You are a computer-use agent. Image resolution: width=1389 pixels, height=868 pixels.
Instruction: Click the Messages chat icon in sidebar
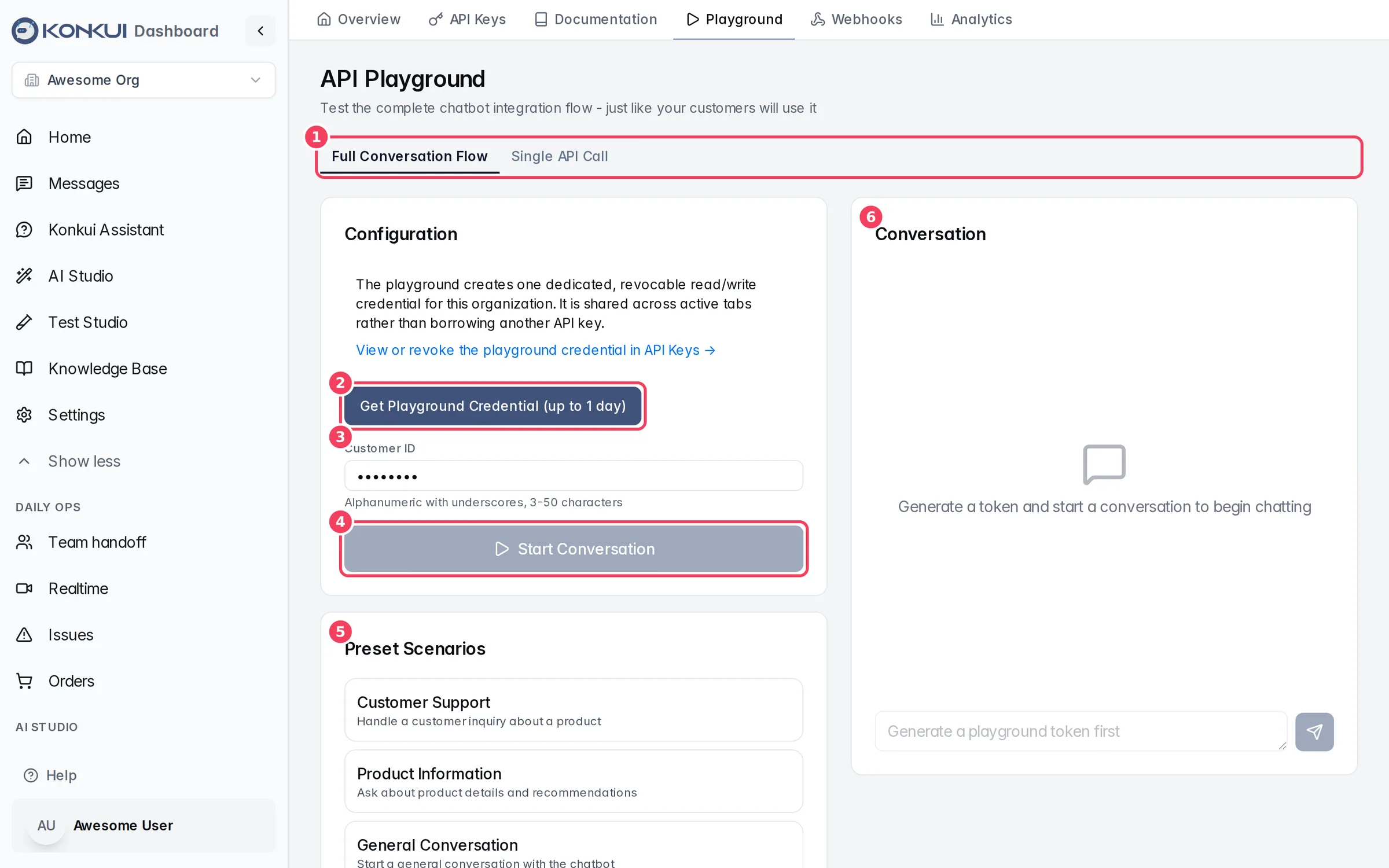24,183
